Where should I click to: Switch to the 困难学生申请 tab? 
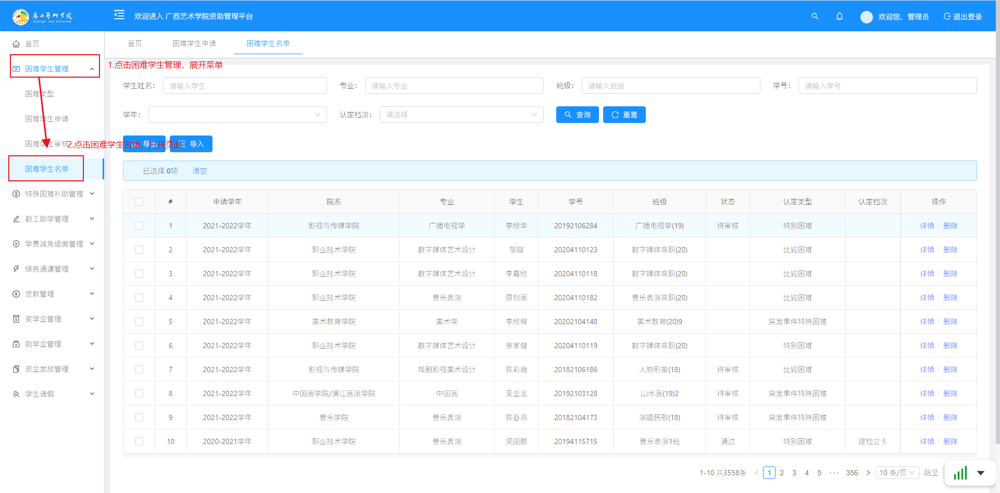pos(194,44)
